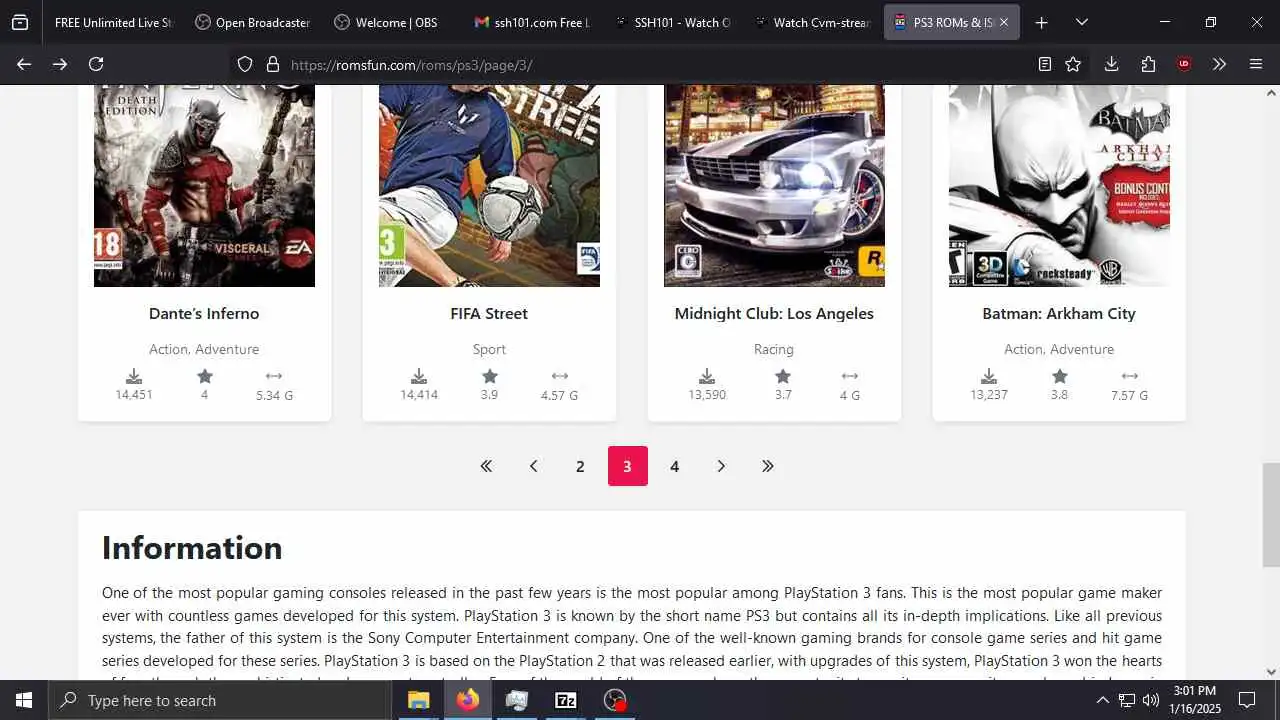The height and width of the screenshot is (720, 1280).
Task: Click the Sport genre text
Action: pos(489,349)
